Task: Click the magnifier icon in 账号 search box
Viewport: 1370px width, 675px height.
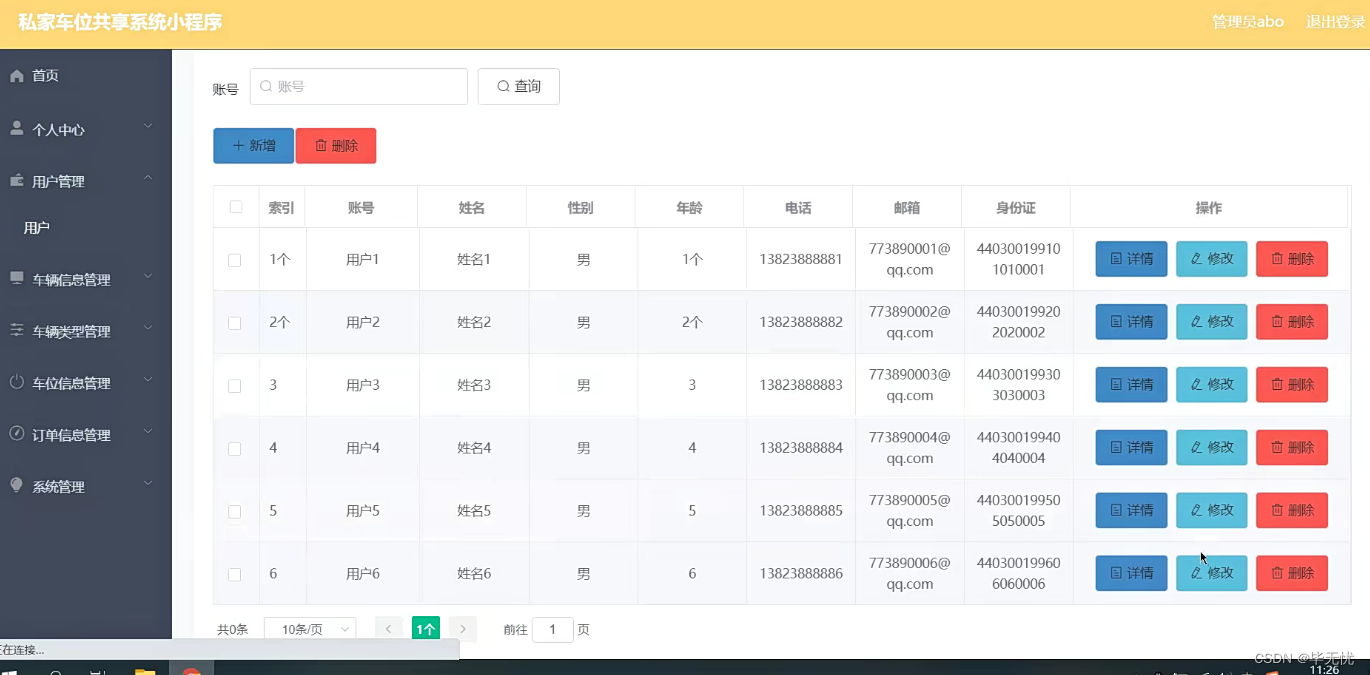Action: [x=266, y=87]
